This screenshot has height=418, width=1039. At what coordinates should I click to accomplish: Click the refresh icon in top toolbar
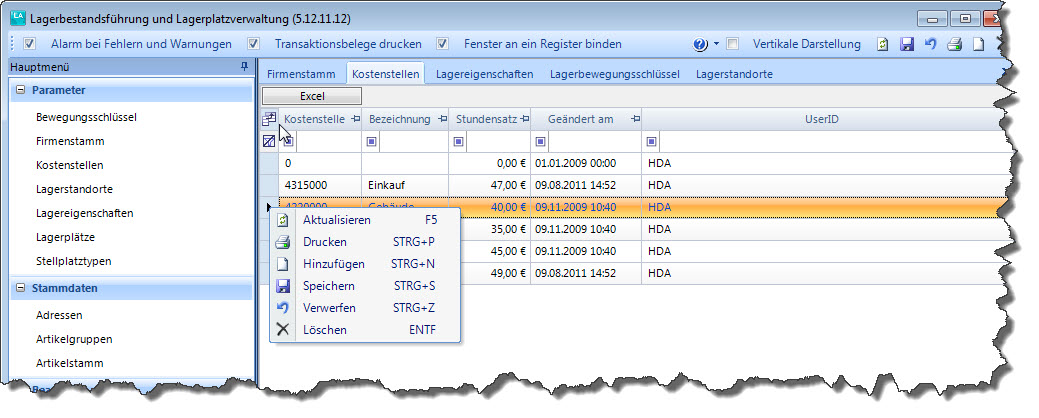(x=883, y=44)
